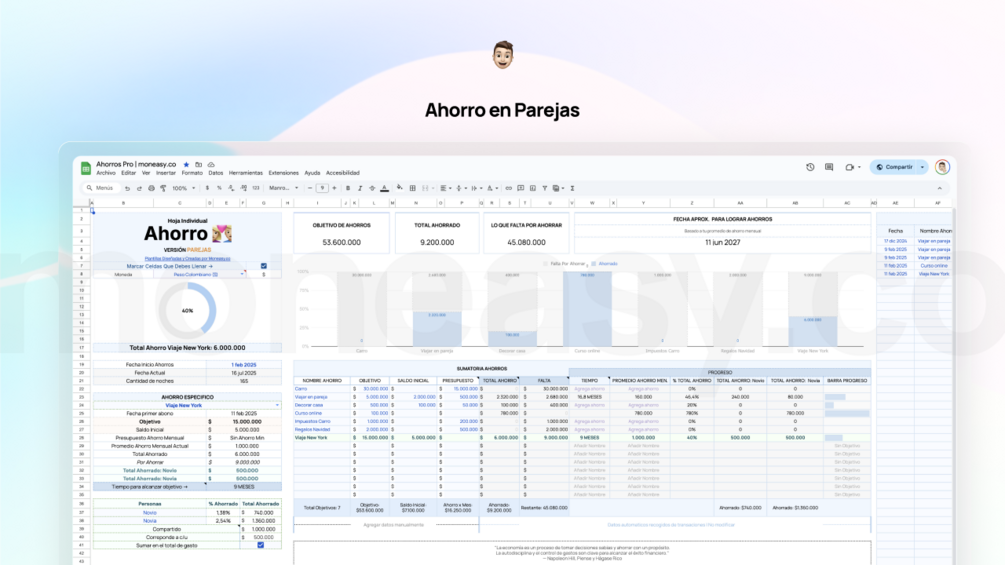Decrease decimal places
Screen dimensions: 1005x565
(x=231, y=188)
